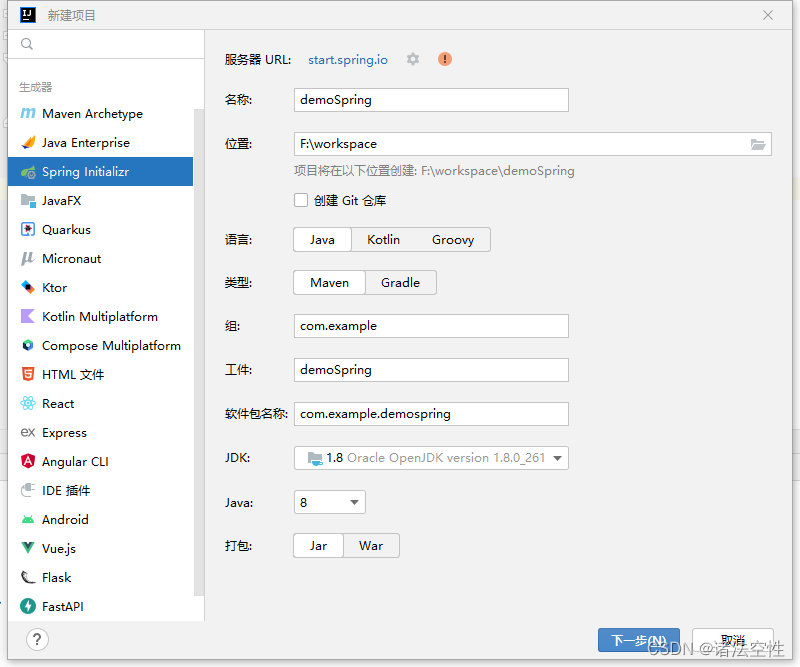Enable the create Git repository checkbox
The image size is (800, 667).
301,200
